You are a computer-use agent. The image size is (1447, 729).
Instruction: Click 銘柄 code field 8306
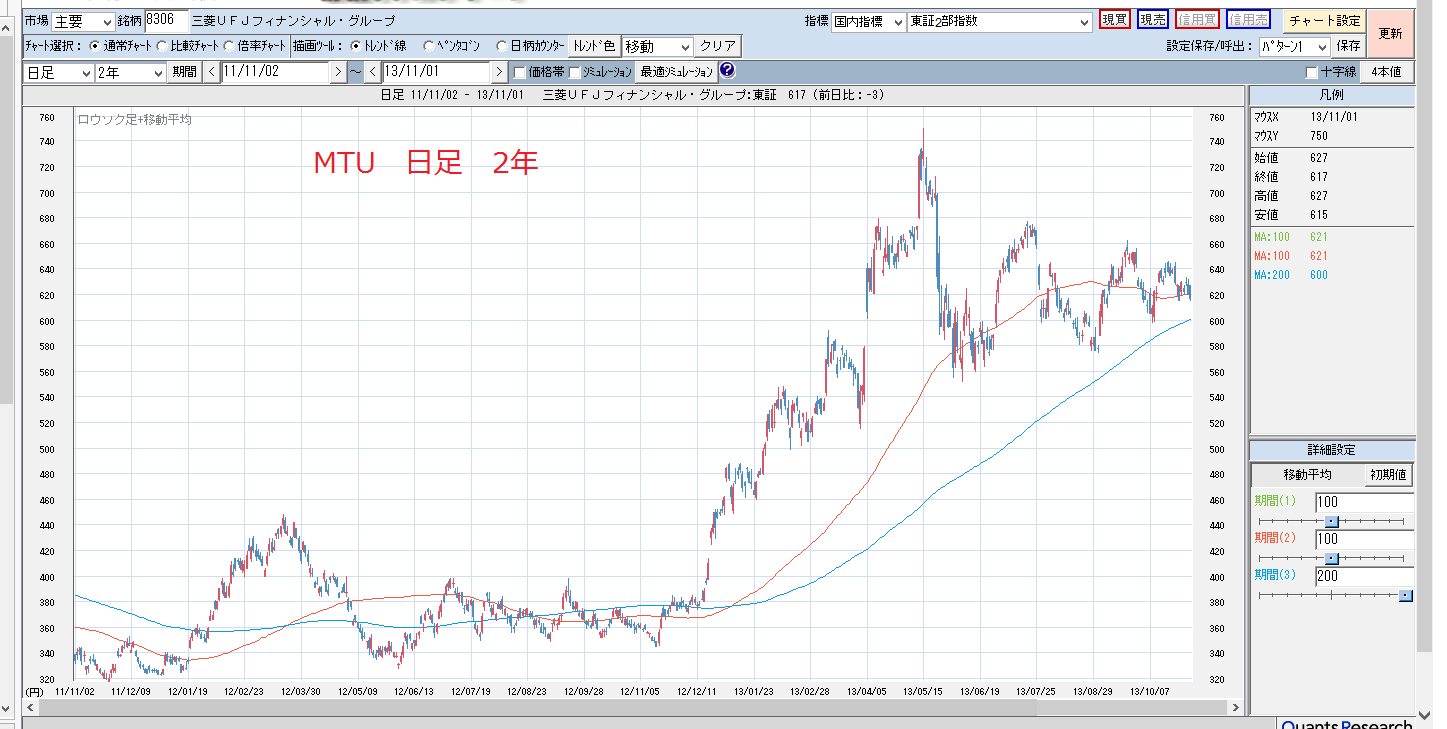[x=166, y=20]
